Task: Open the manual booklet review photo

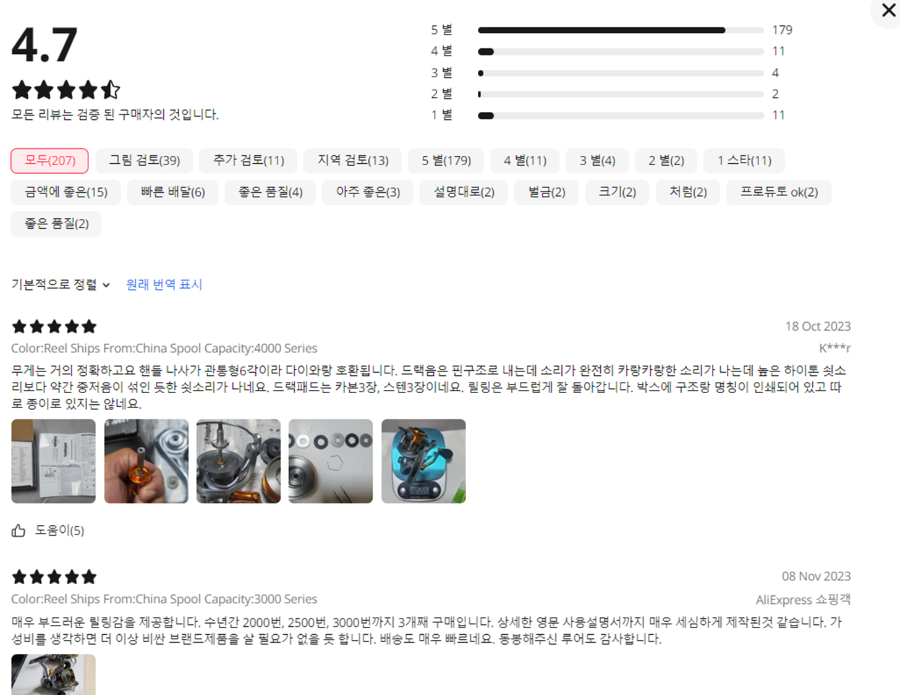Action: coord(53,461)
